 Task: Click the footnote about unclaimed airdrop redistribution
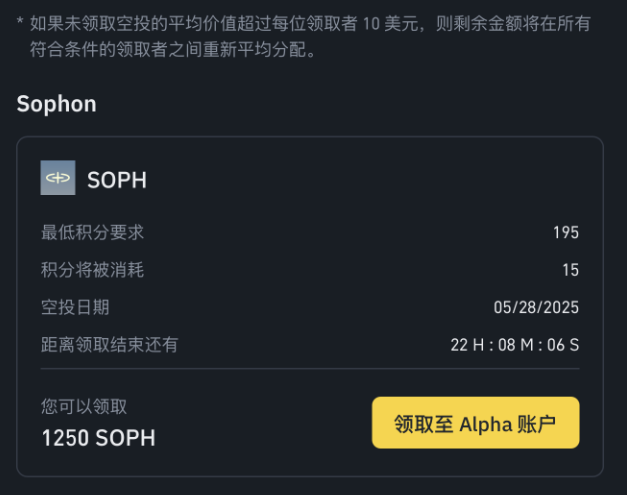coord(304,36)
